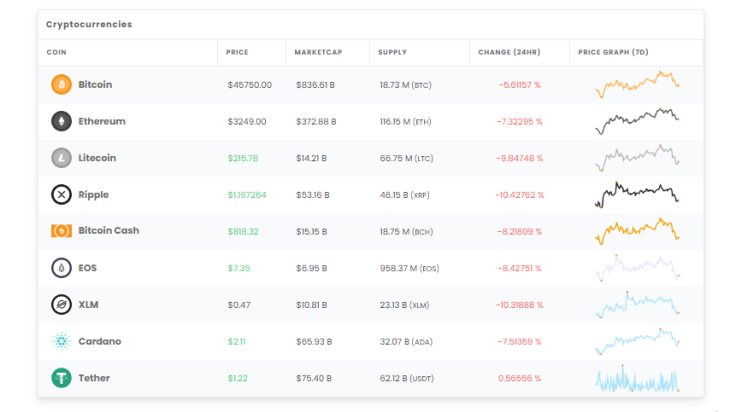736x412 pixels.
Task: Click Ethereum supply 116.15 M (ETH)
Action: click(406, 122)
